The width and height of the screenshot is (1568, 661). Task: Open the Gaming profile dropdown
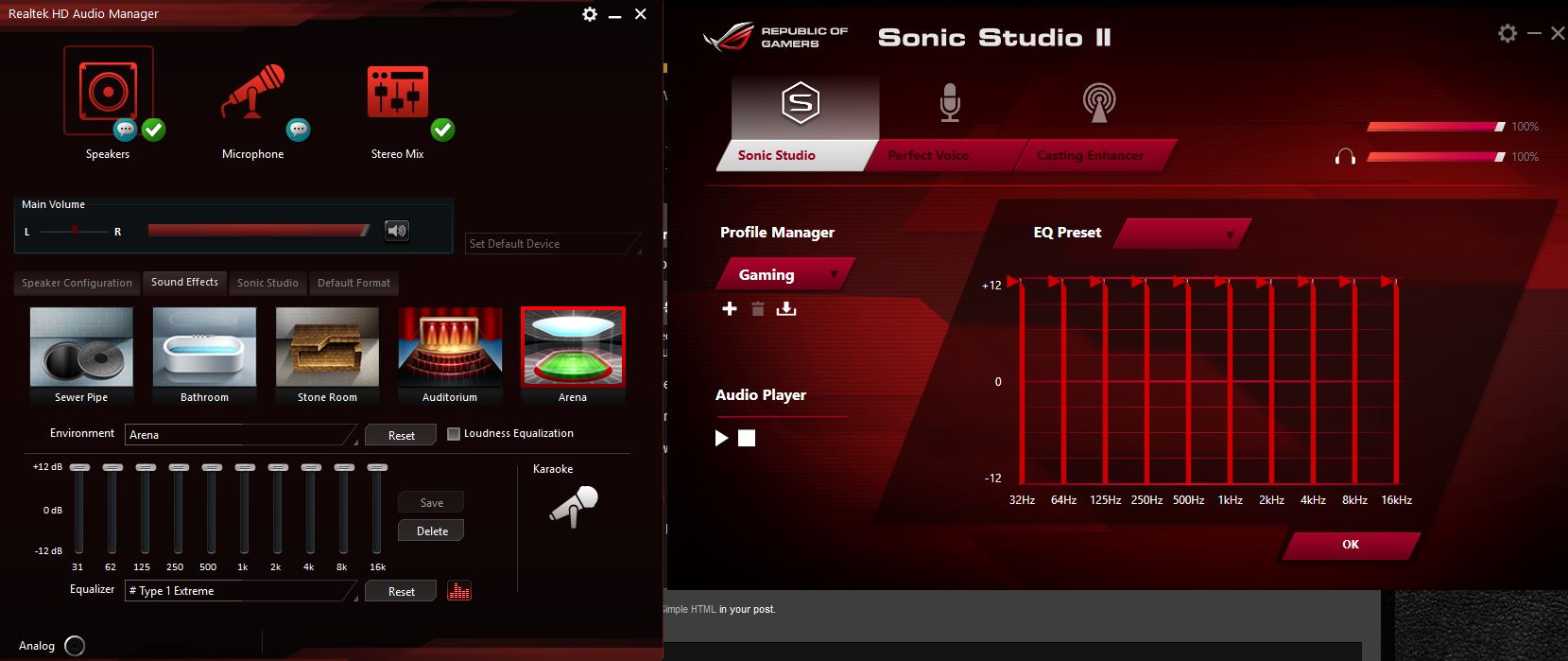click(x=784, y=275)
